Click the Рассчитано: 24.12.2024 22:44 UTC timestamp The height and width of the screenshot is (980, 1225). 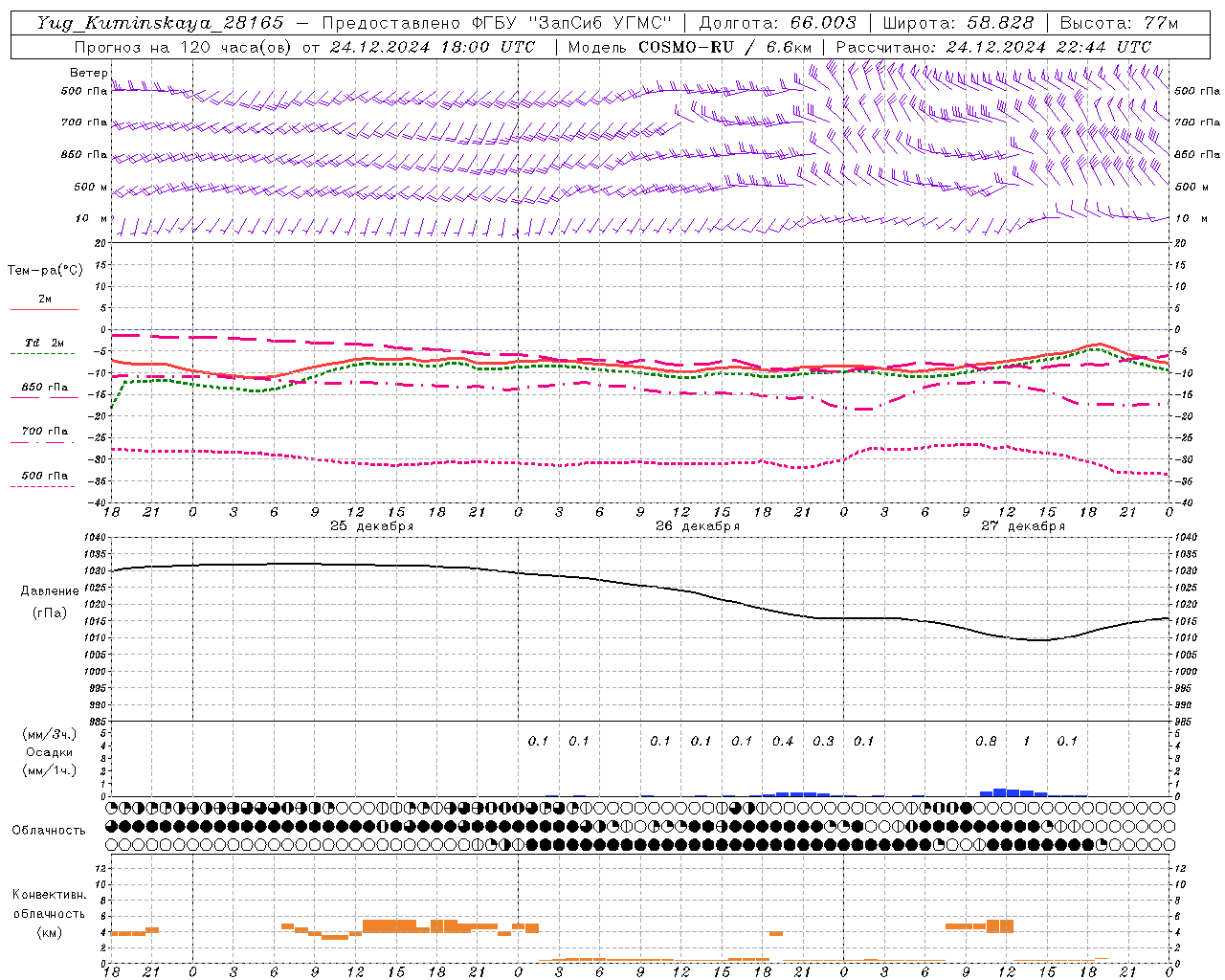pos(993,47)
